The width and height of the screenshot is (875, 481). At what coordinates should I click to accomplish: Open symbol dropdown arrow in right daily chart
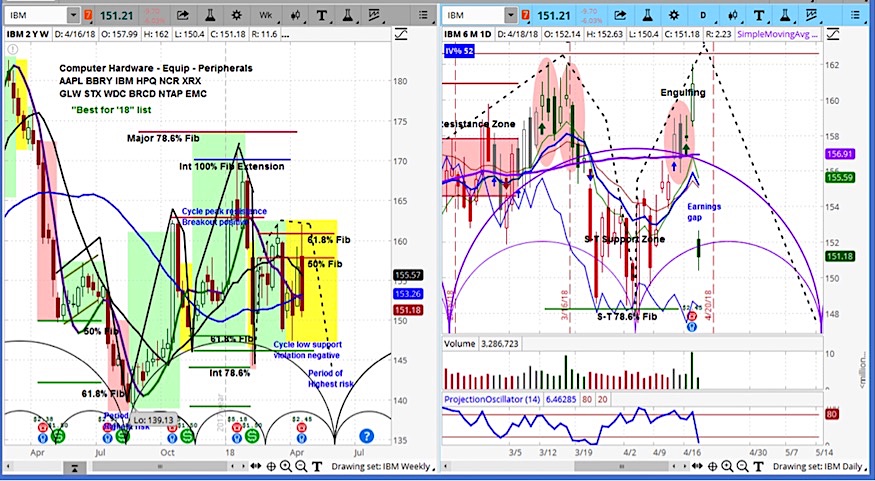[x=511, y=15]
